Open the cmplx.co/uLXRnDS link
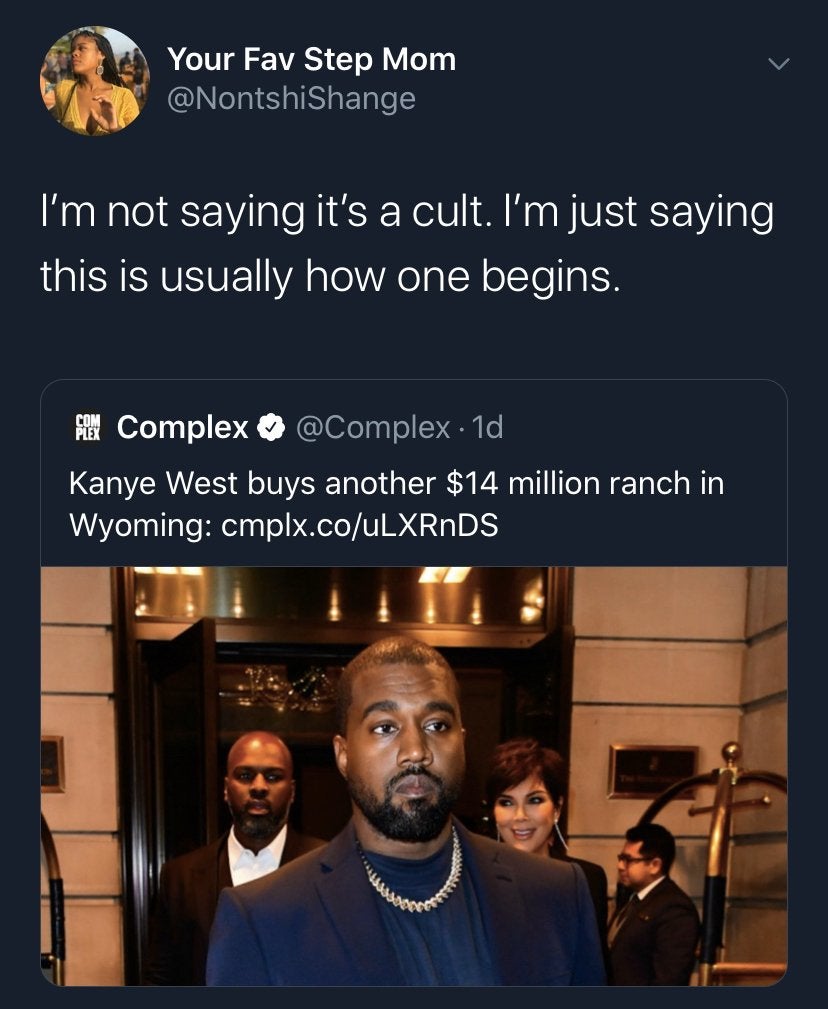The height and width of the screenshot is (1009, 828). [357, 524]
